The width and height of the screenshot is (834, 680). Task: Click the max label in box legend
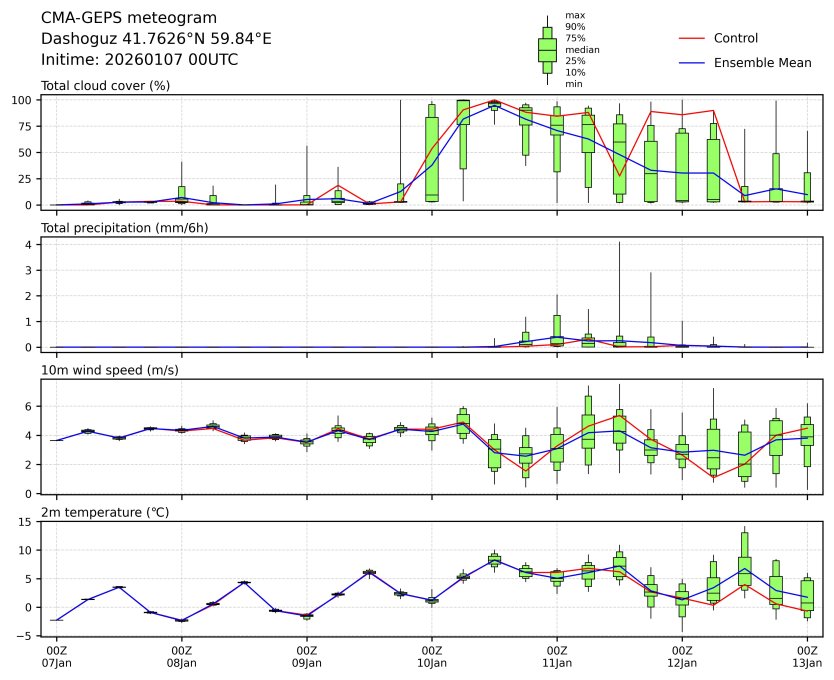(x=574, y=16)
